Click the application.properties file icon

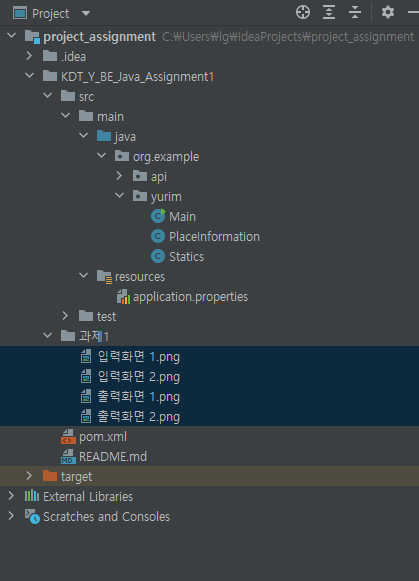(x=123, y=296)
